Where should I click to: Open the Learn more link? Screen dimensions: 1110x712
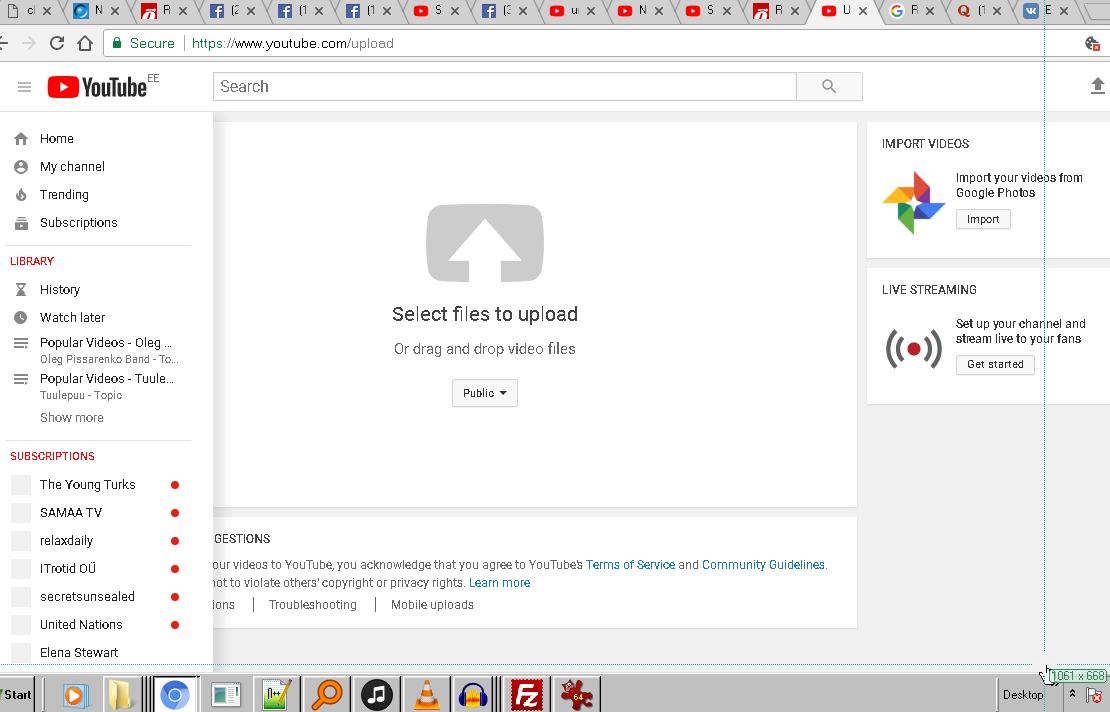pyautogui.click(x=499, y=583)
